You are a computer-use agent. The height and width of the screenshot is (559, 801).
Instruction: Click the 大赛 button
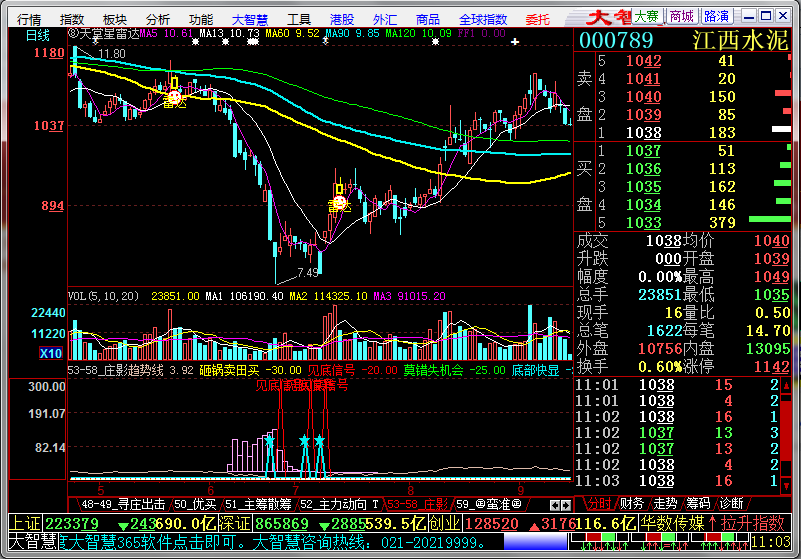click(648, 16)
